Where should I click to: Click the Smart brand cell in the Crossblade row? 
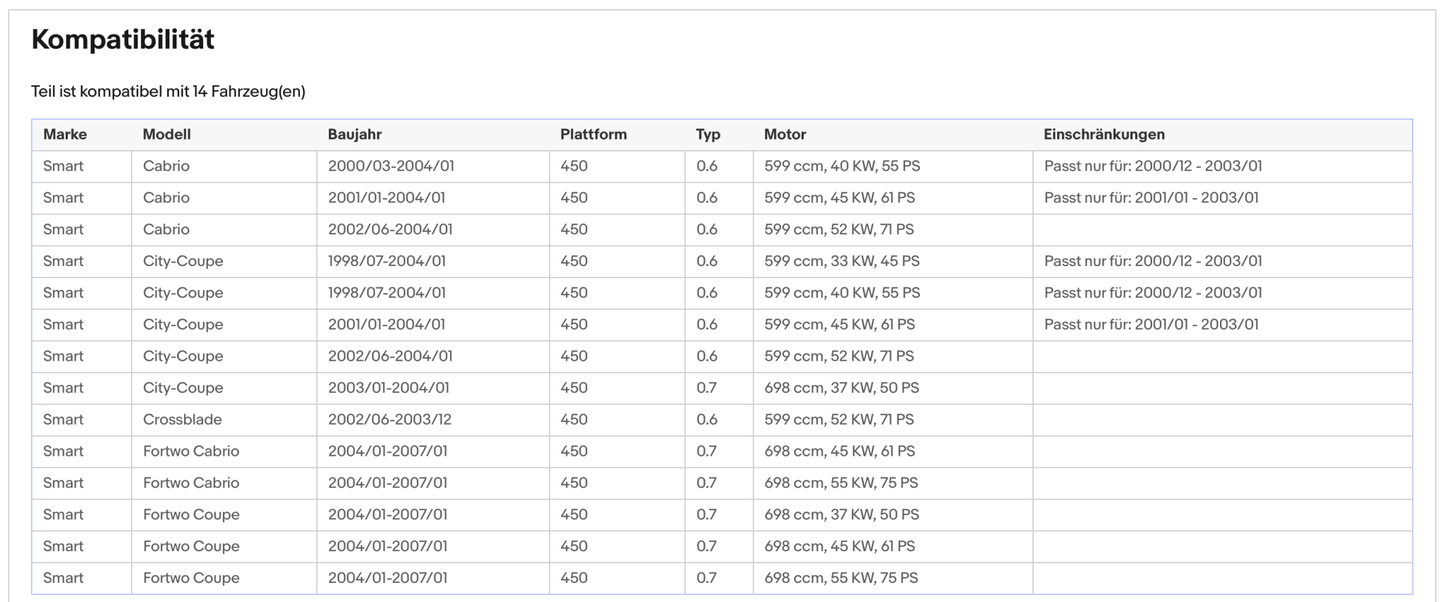pos(63,419)
